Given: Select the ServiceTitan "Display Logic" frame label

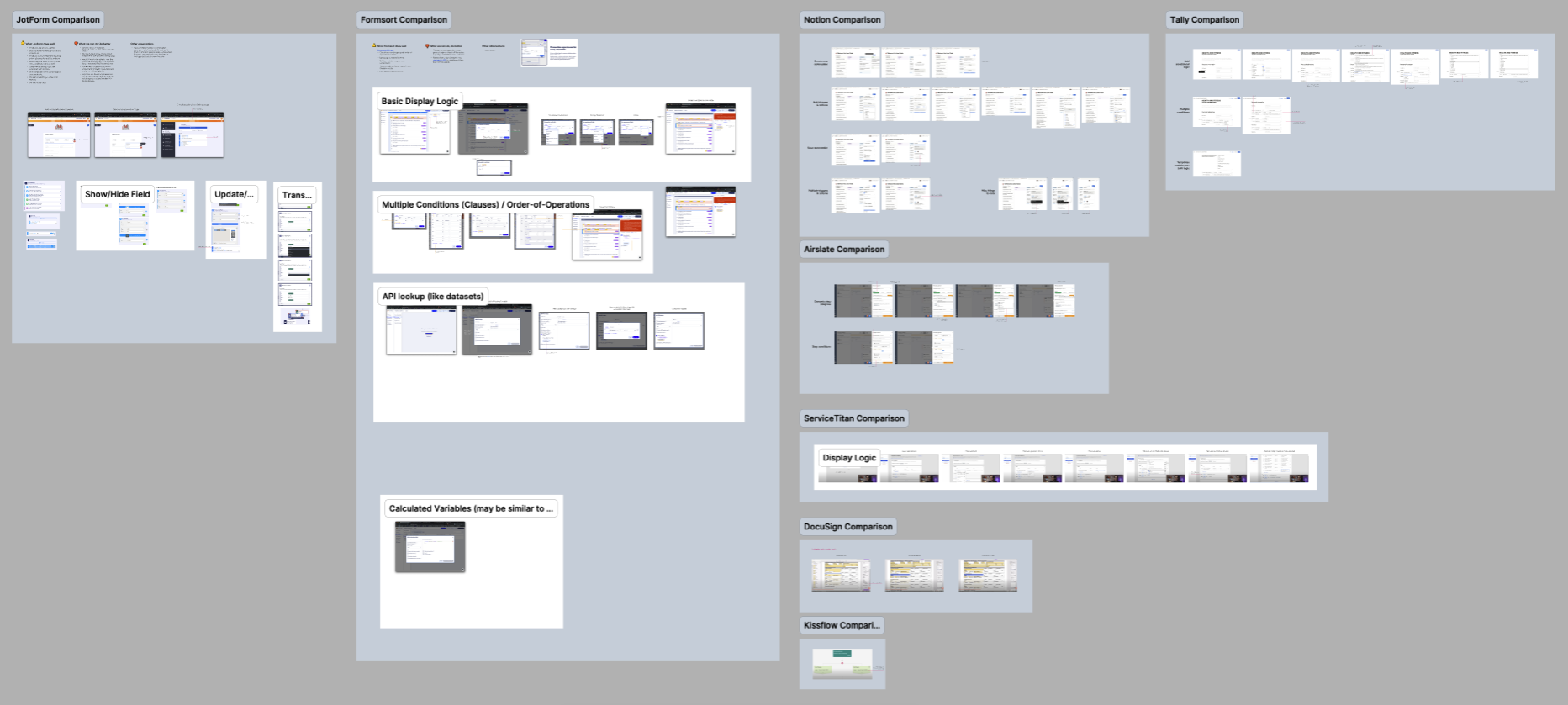Looking at the screenshot, I should click(849, 458).
